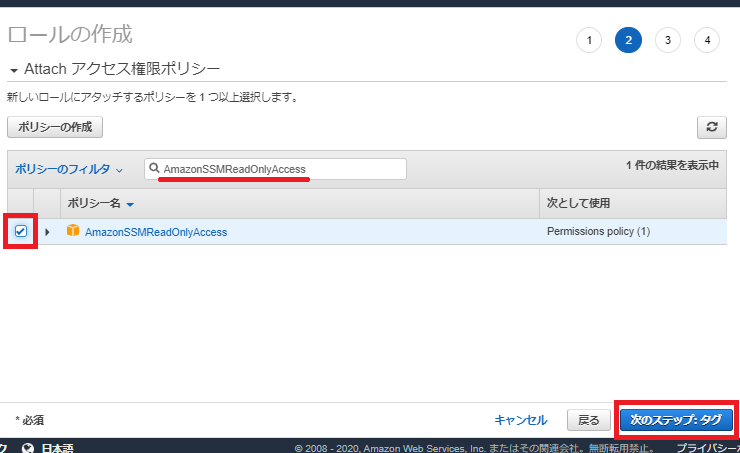Jump to wizard step 3 circle
The image size is (740, 453).
(668, 40)
